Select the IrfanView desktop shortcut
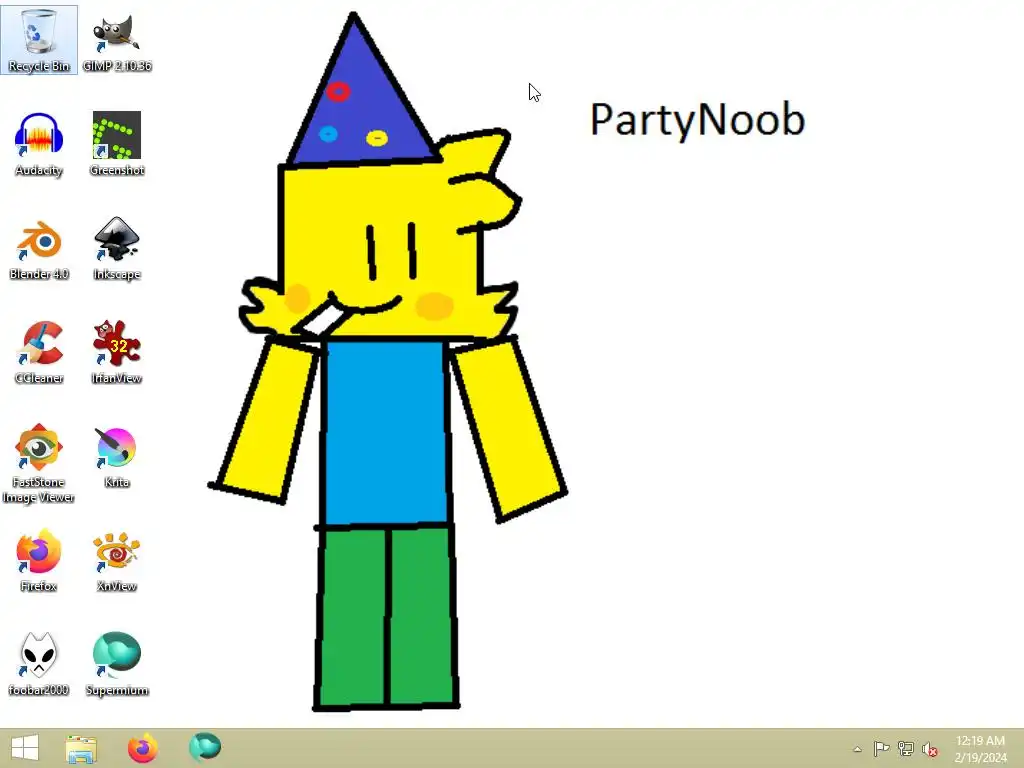 [x=117, y=352]
